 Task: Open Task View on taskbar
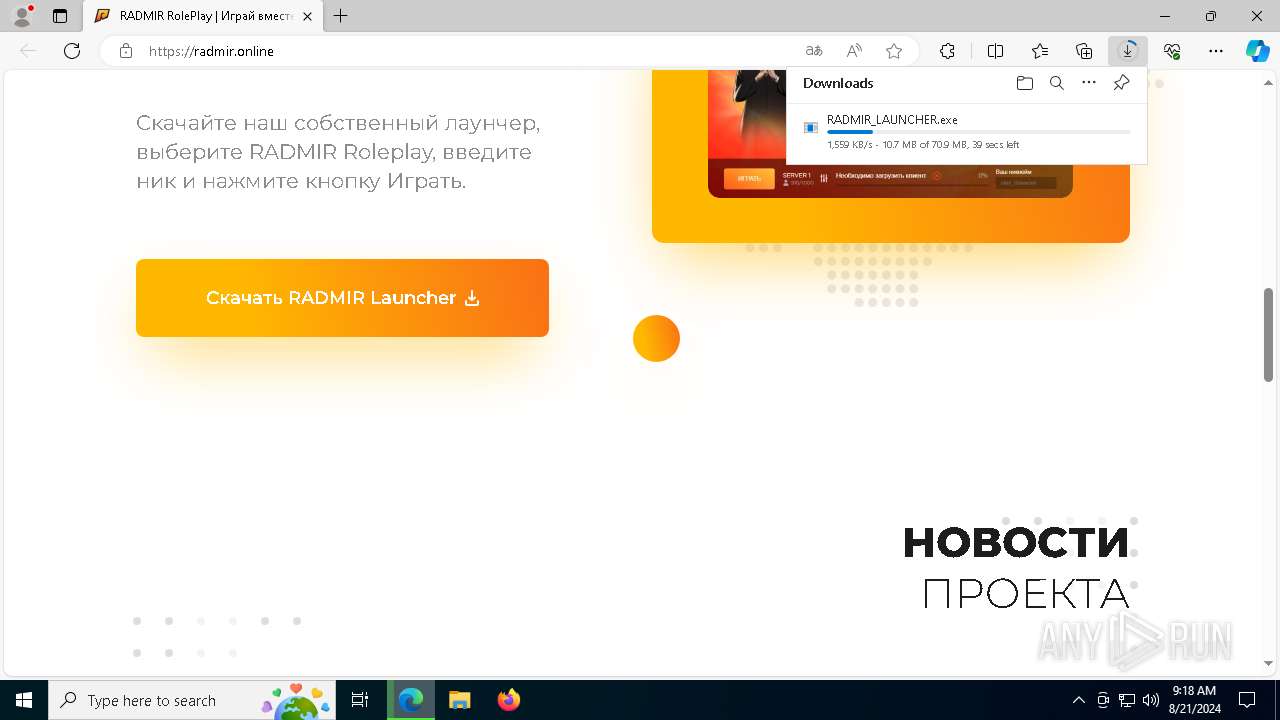pyautogui.click(x=361, y=700)
